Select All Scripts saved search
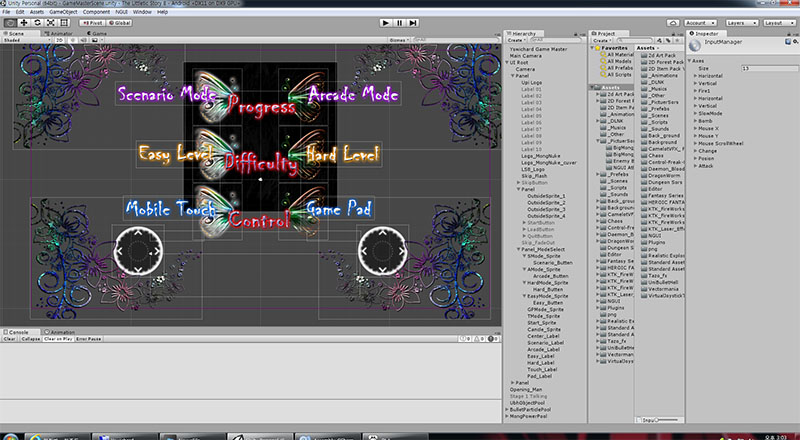Image resolution: width=800 pixels, height=440 pixels. (x=616, y=75)
